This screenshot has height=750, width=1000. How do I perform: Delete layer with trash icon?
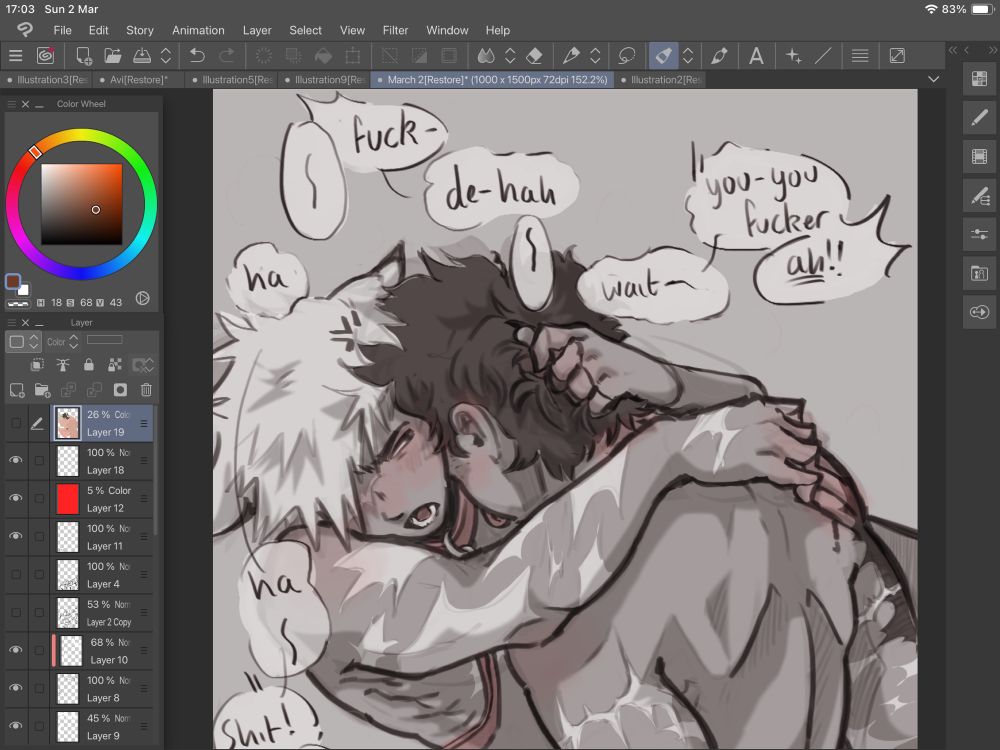click(146, 390)
